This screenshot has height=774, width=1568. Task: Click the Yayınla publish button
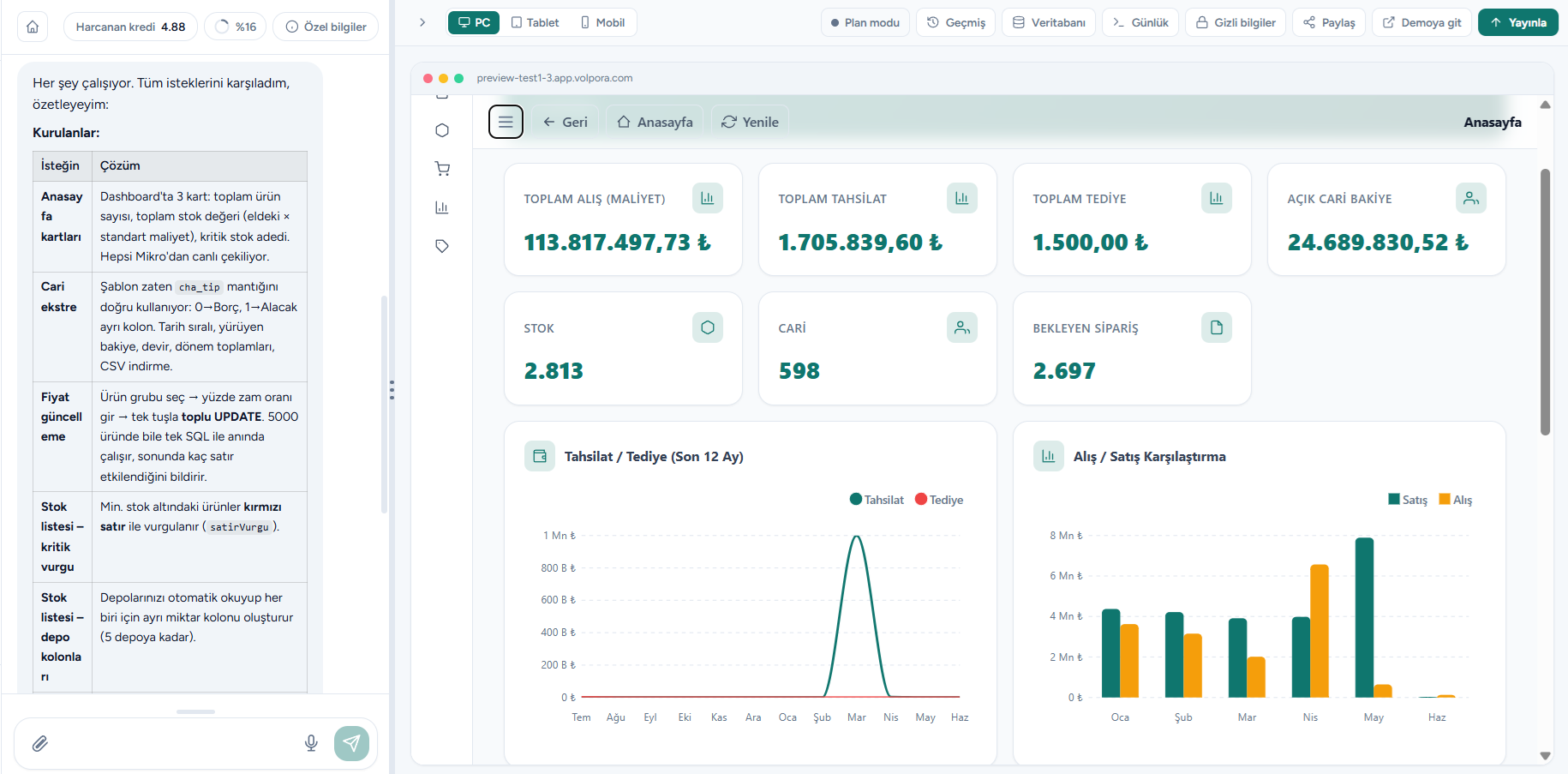1518,22
